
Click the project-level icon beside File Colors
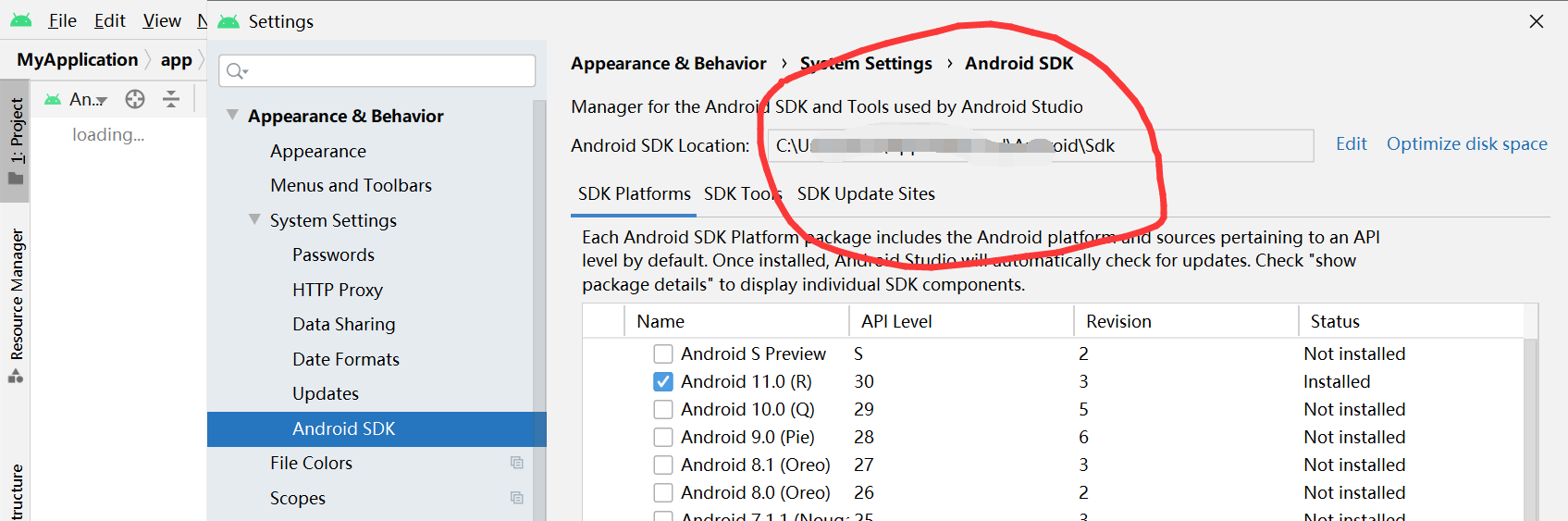tap(517, 463)
